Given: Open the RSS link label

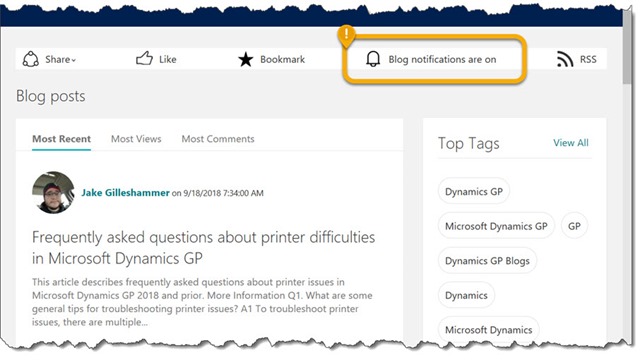Looking at the screenshot, I should pos(588,60).
